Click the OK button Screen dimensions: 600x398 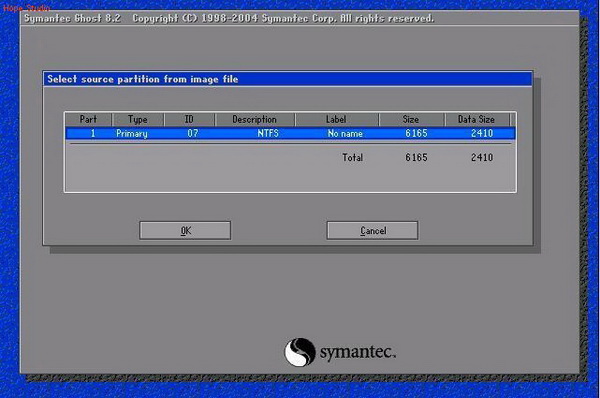pyautogui.click(x=185, y=230)
